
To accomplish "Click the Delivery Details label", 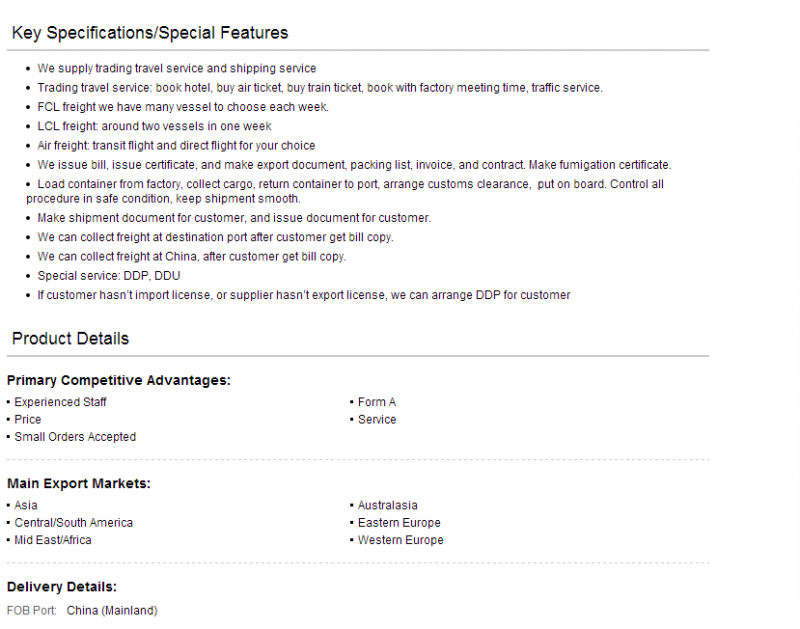I will click(62, 587).
